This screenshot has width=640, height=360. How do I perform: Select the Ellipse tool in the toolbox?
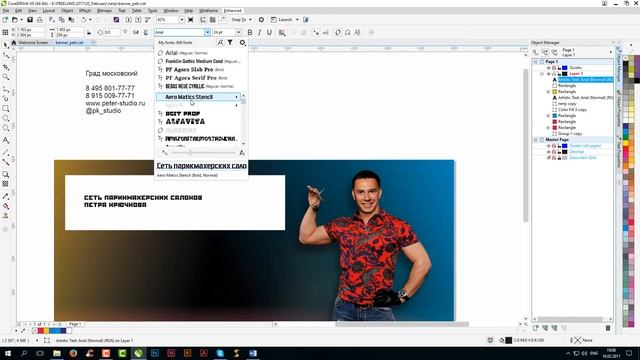coord(6,118)
